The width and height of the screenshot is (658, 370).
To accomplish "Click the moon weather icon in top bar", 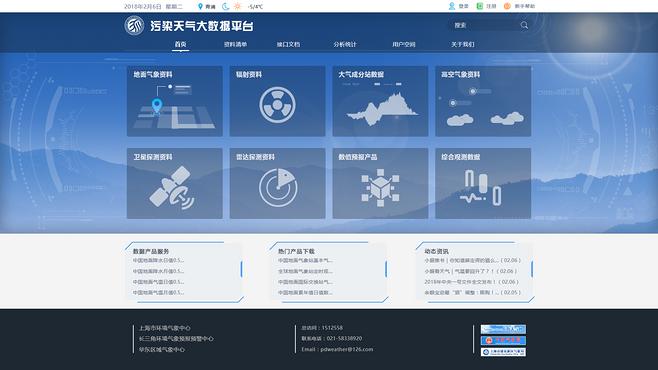I will click(x=226, y=6).
